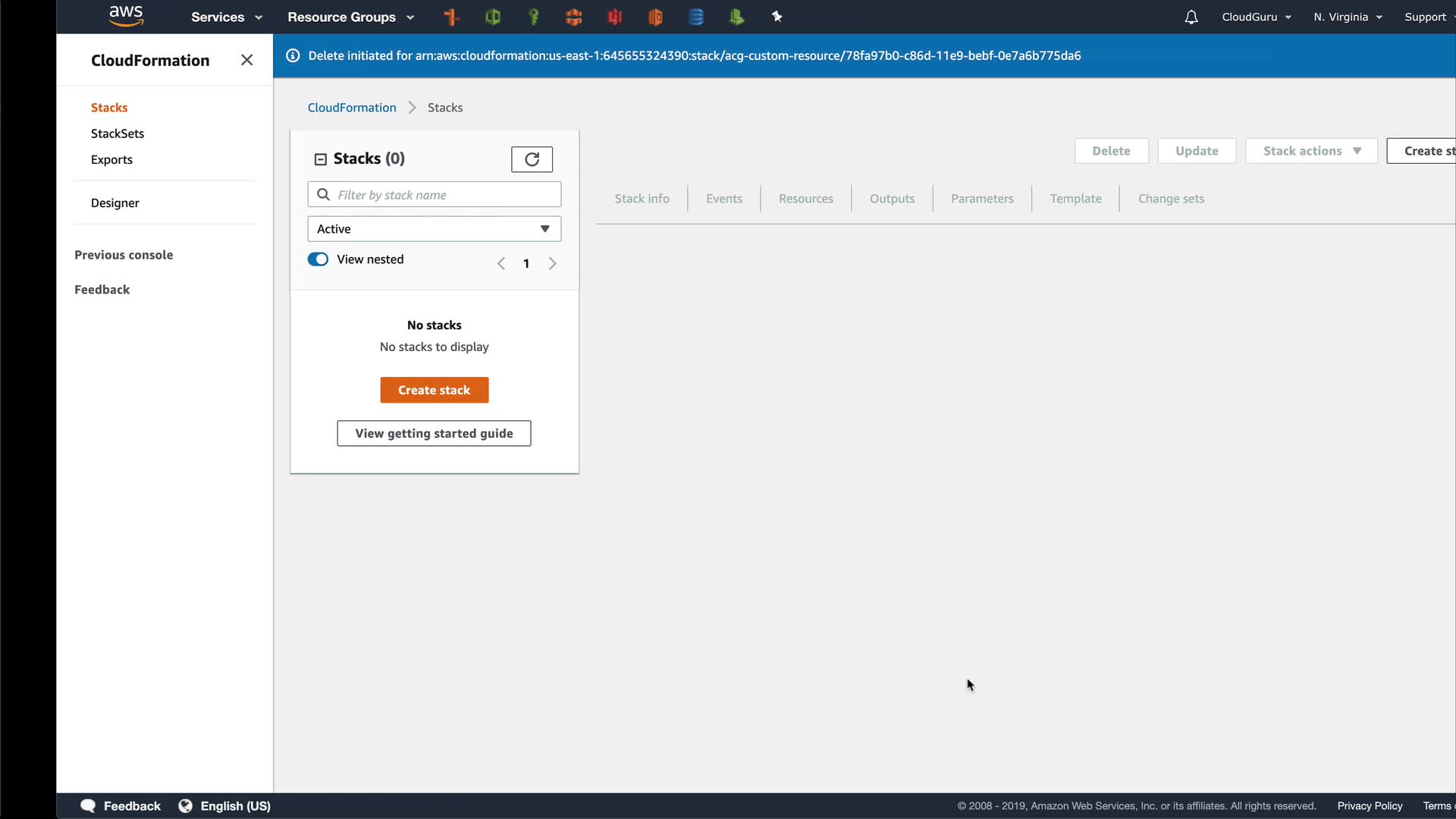Open the blue database shortcut icon
This screenshot has height=819, width=1456.
695,17
